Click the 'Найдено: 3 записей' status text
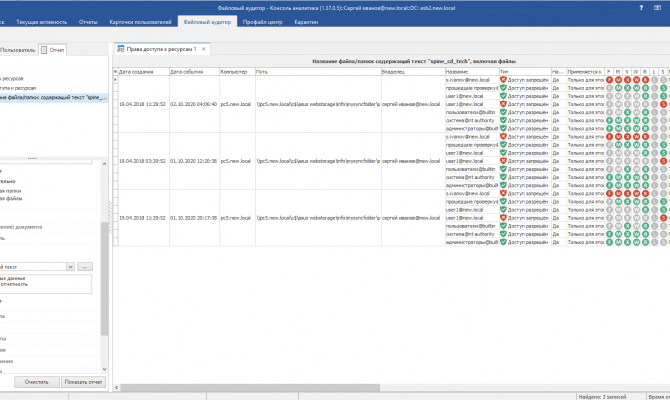The image size is (670, 400). [602, 397]
